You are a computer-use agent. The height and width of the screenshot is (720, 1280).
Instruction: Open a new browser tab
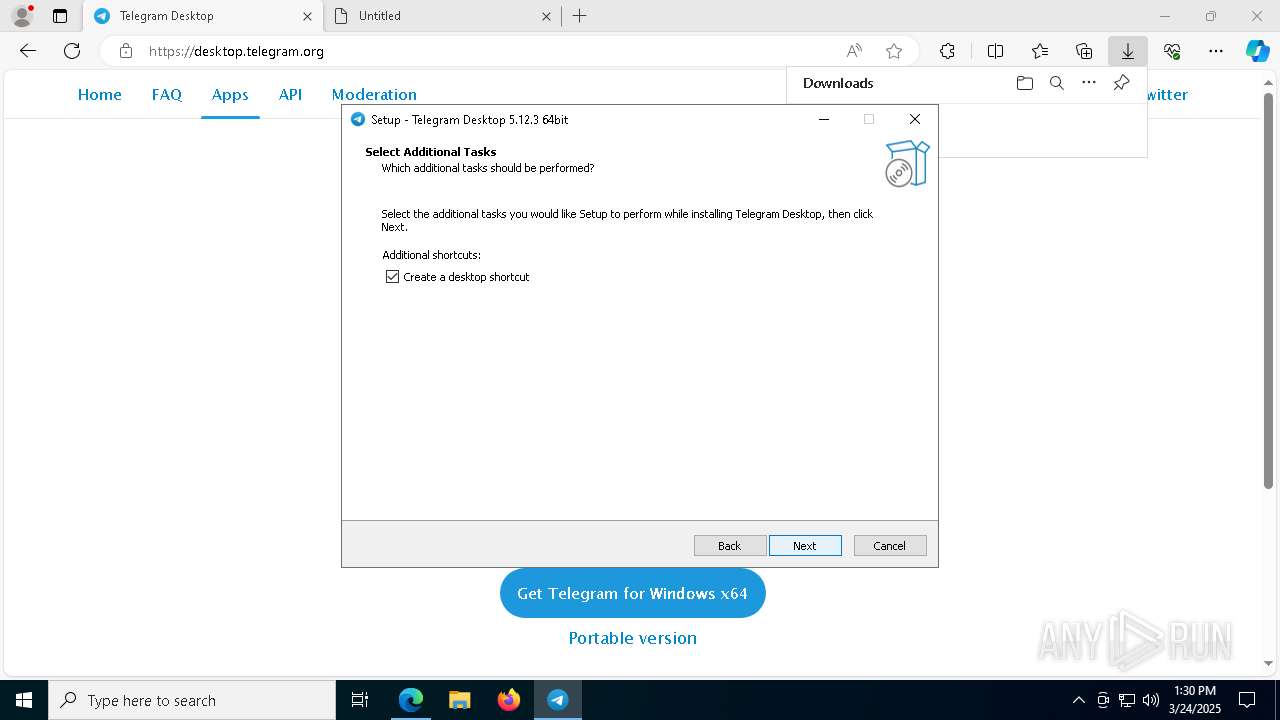(x=580, y=16)
